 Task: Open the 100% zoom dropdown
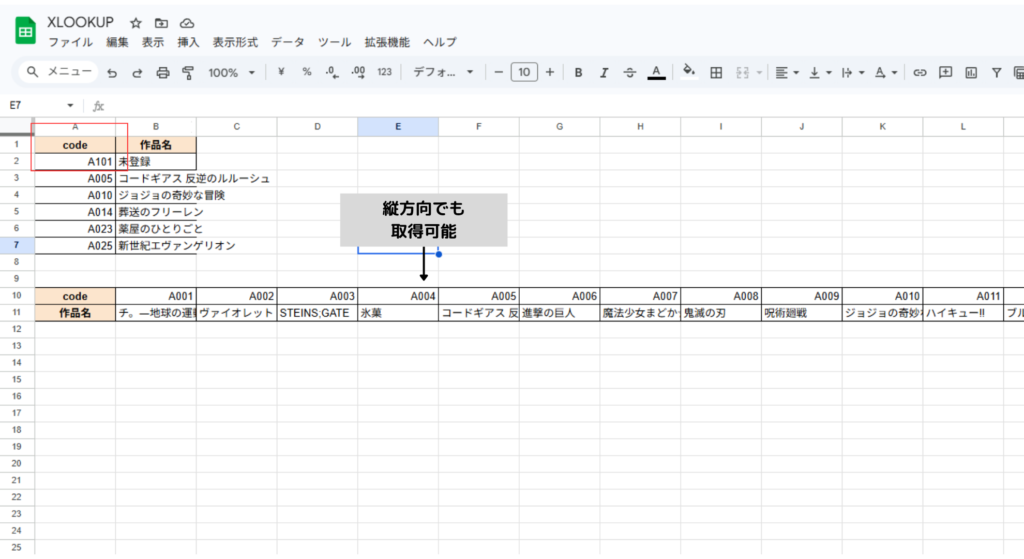[x=231, y=72]
